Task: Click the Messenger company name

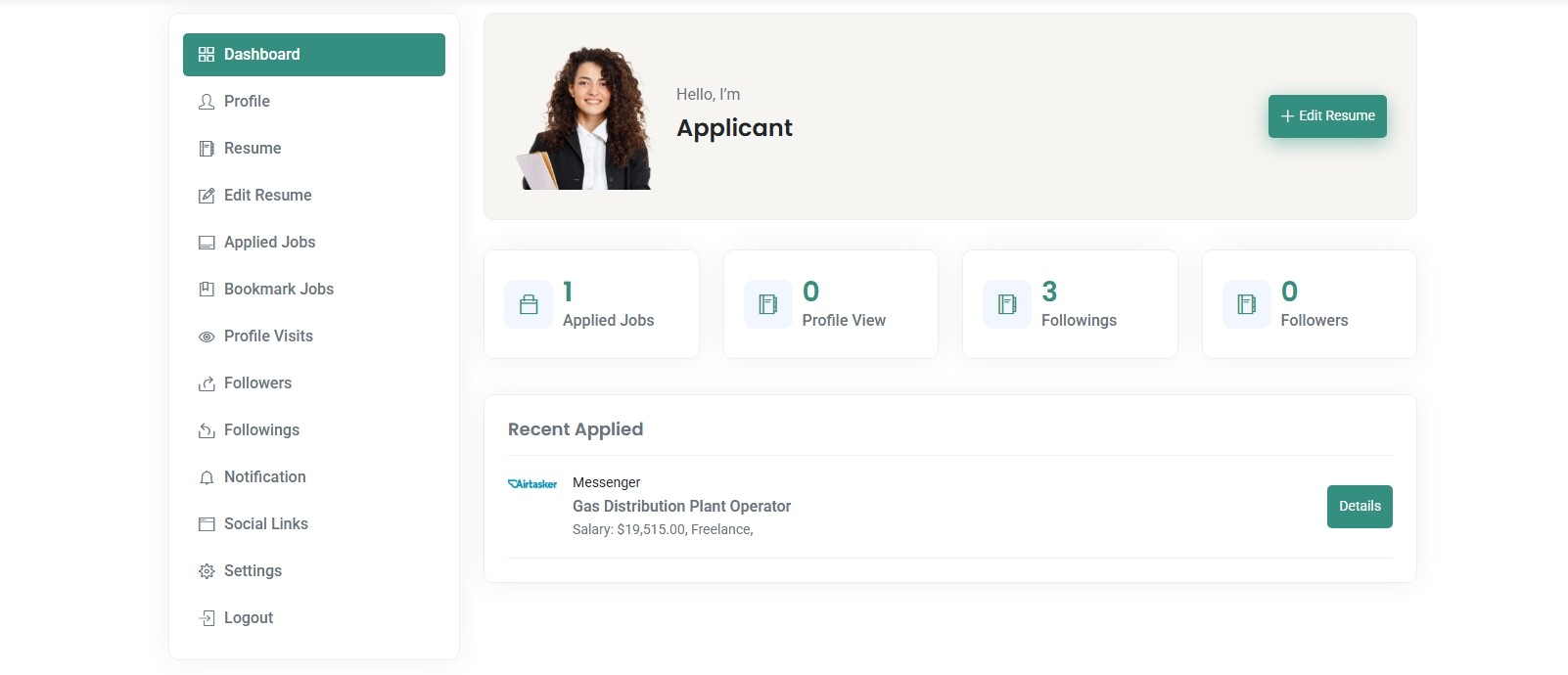Action: click(606, 482)
